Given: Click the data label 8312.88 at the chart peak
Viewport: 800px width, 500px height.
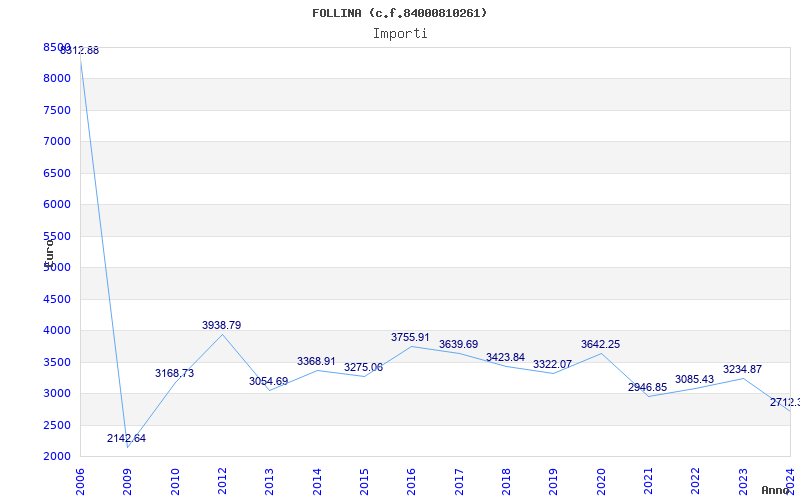Looking at the screenshot, I should coord(80,51).
